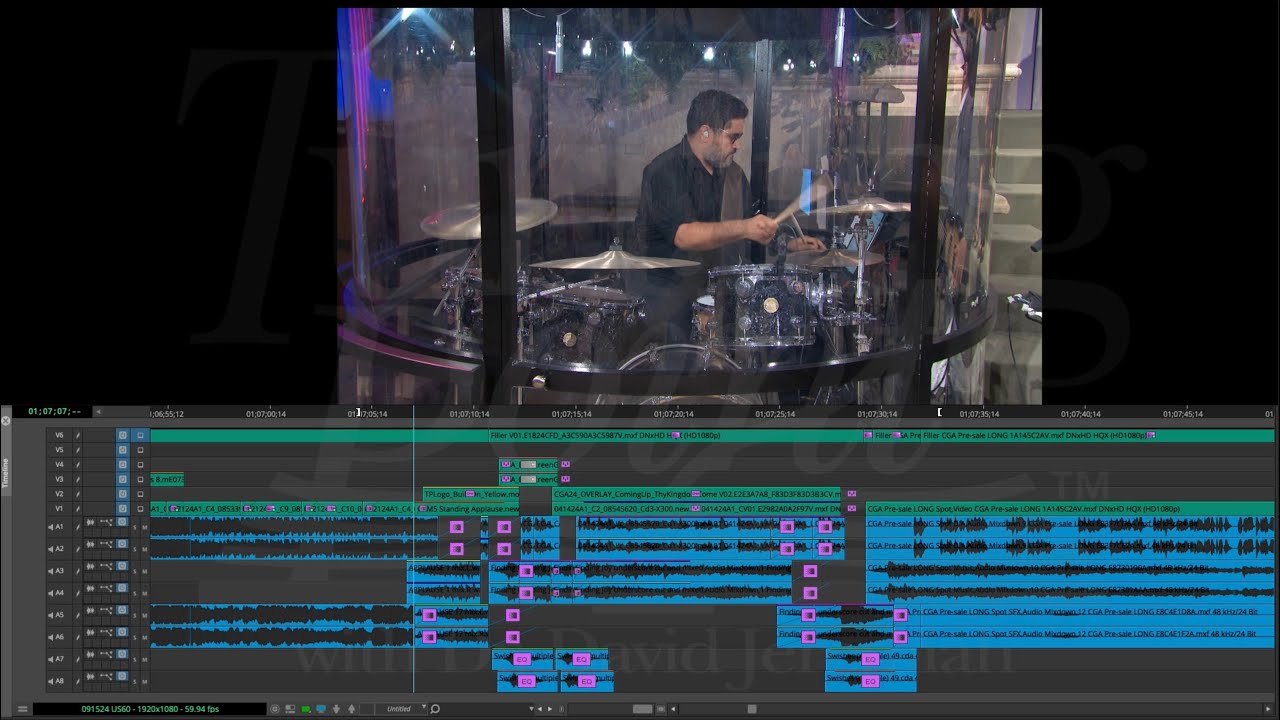Solo audio track A1

point(134,527)
